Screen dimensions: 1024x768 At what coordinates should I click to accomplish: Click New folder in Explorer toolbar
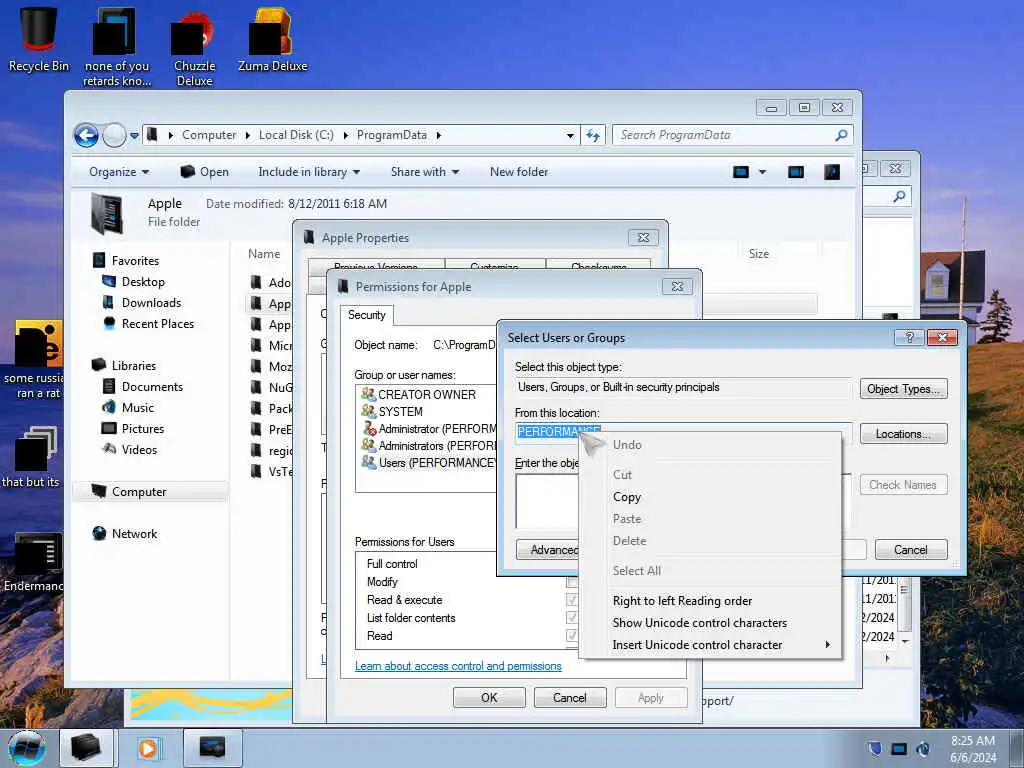pyautogui.click(x=519, y=172)
